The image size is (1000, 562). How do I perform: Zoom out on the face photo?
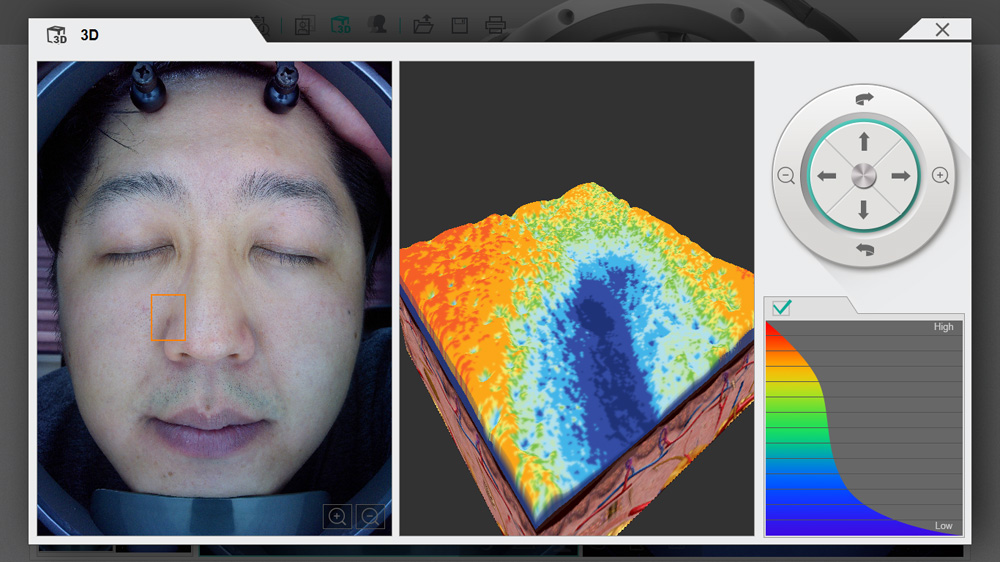(x=370, y=517)
